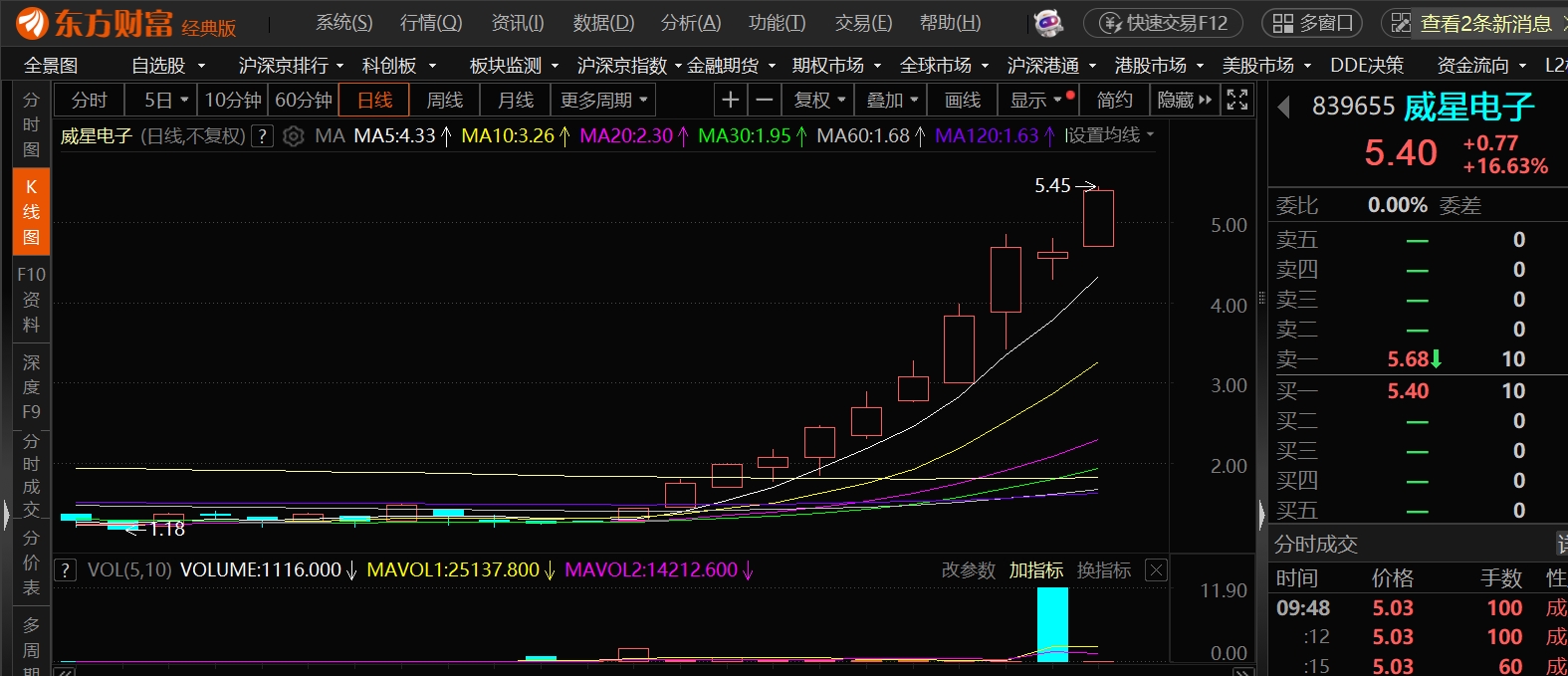1568x676 pixels.
Task: Open 行情(Q) menu
Action: [x=430, y=23]
